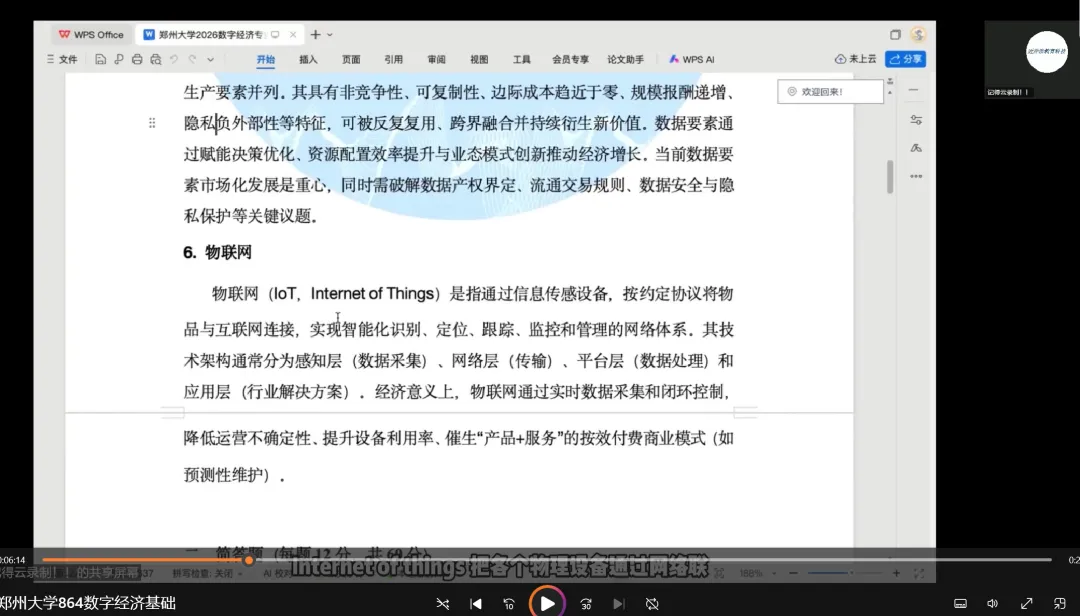Image resolution: width=1080 pixels, height=616 pixels.
Task: Open the Print Preview icon
Action: (156, 59)
